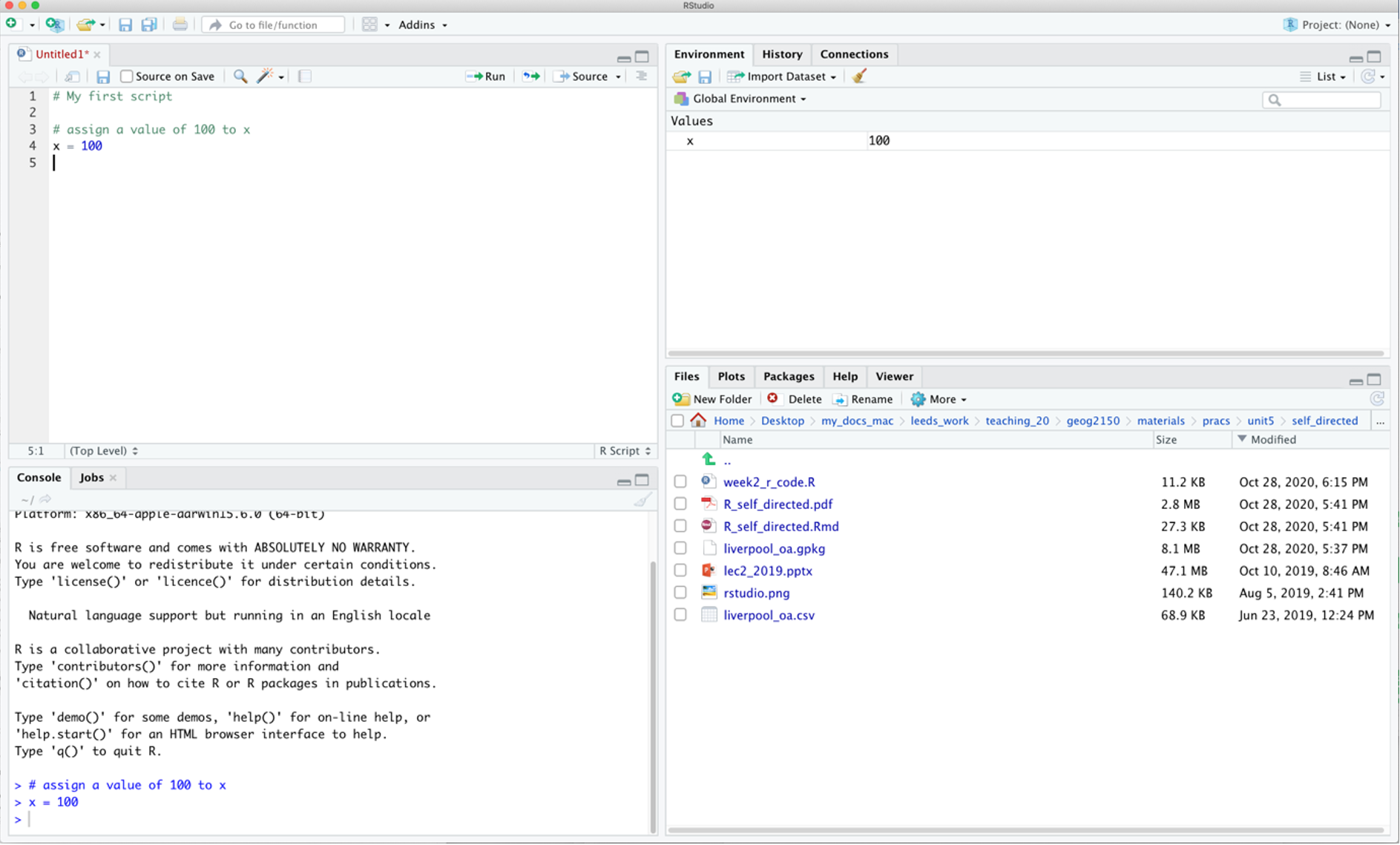Viewport: 1400px width, 845px height.
Task: Switch to the History tab
Action: (782, 54)
